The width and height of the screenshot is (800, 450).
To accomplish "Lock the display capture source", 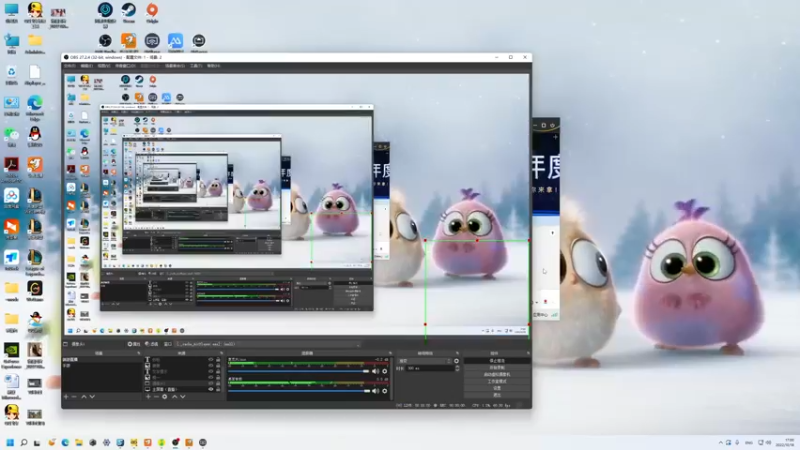I will [218, 389].
